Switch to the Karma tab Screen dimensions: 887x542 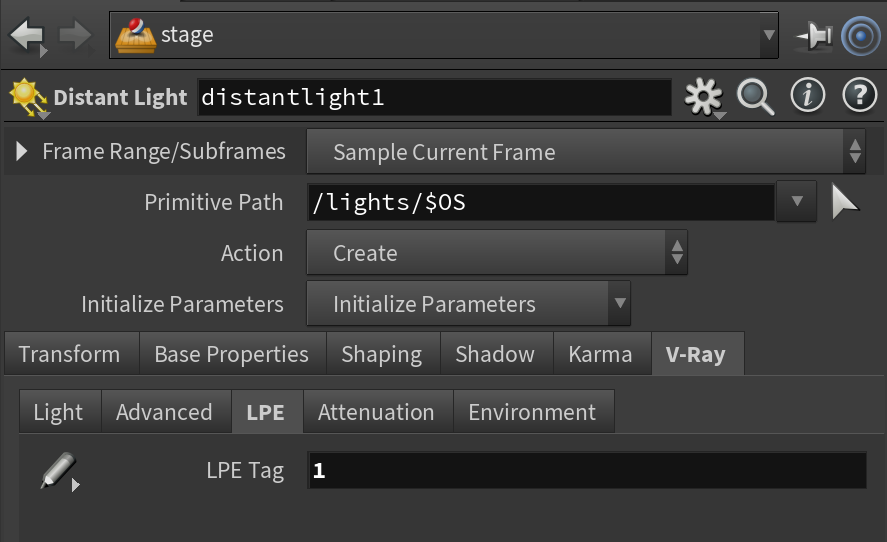click(600, 354)
